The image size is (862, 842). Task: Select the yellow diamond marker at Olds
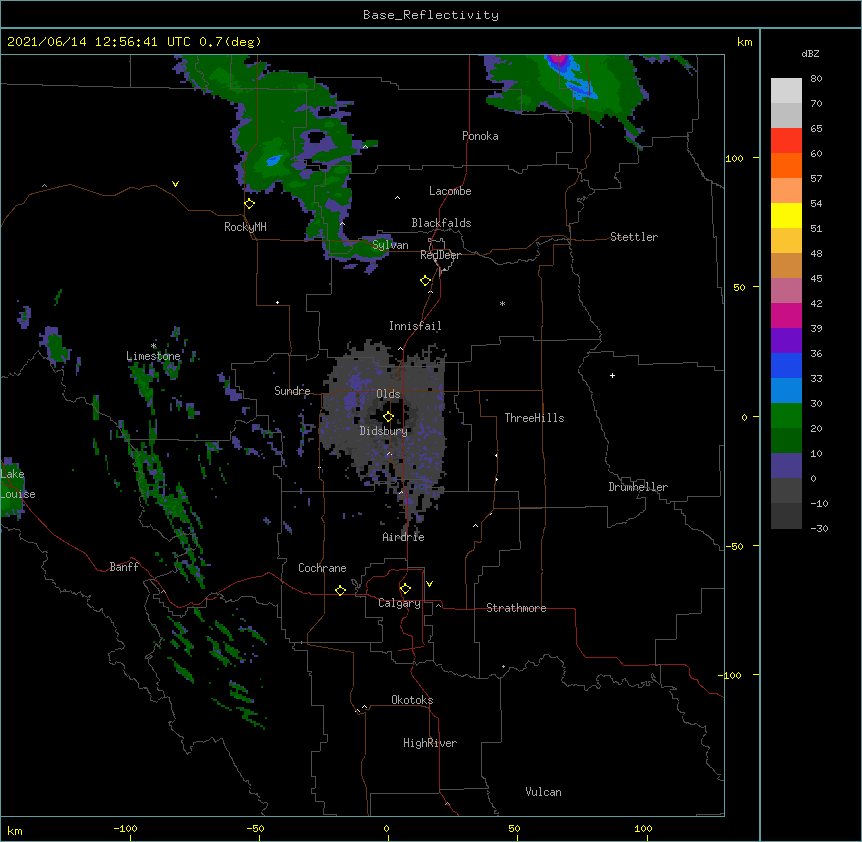point(388,416)
